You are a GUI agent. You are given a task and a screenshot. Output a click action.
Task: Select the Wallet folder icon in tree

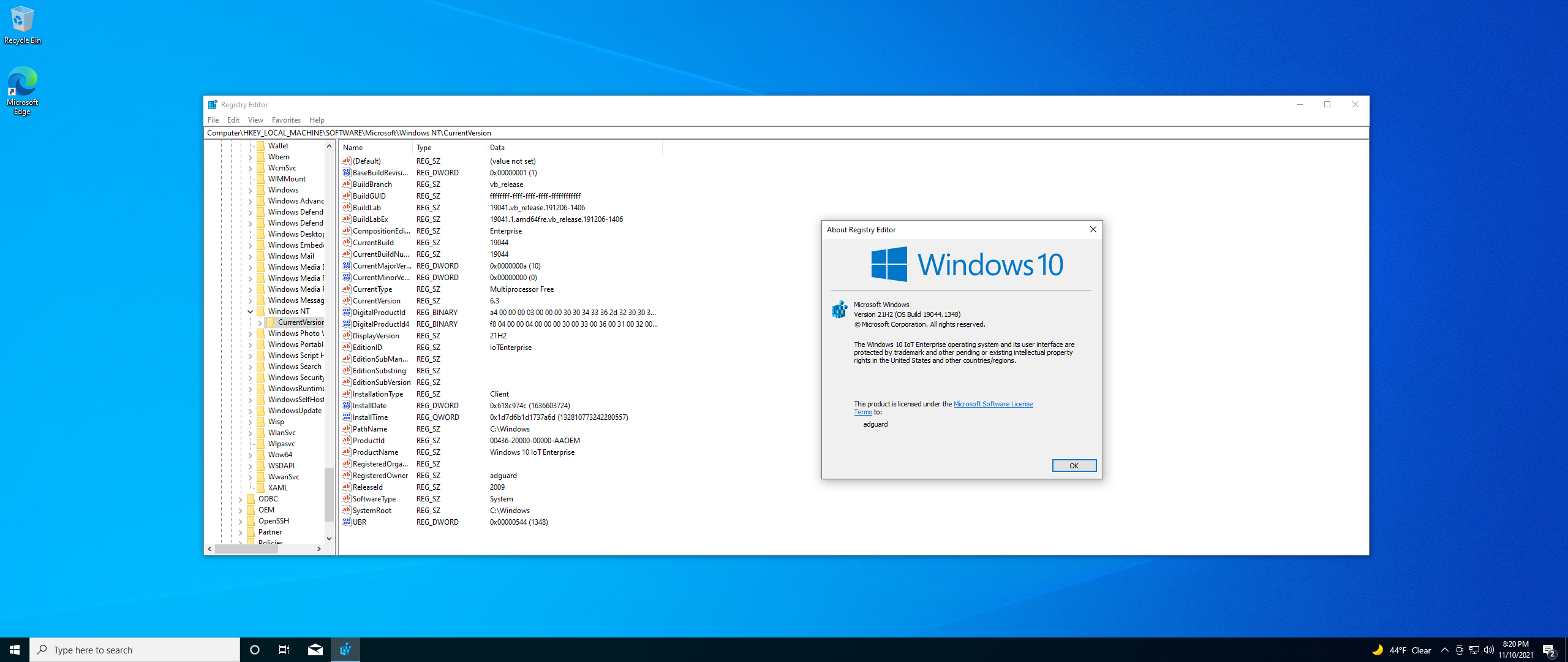tap(261, 146)
